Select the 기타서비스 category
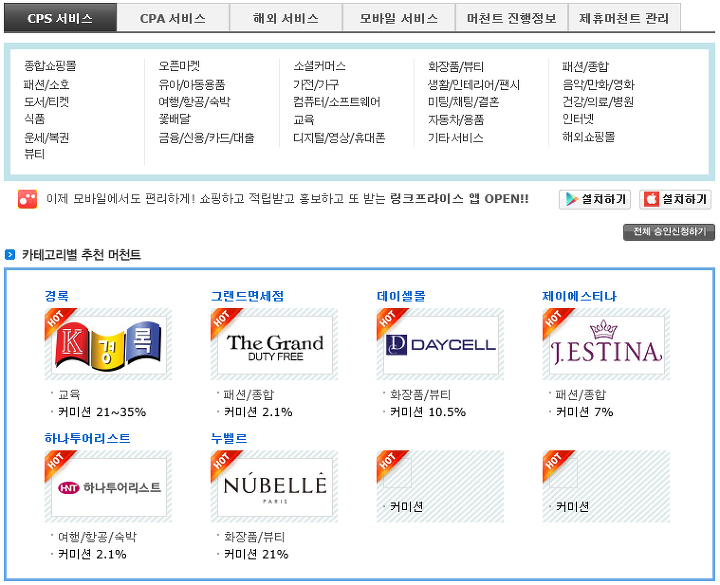 coord(456,137)
